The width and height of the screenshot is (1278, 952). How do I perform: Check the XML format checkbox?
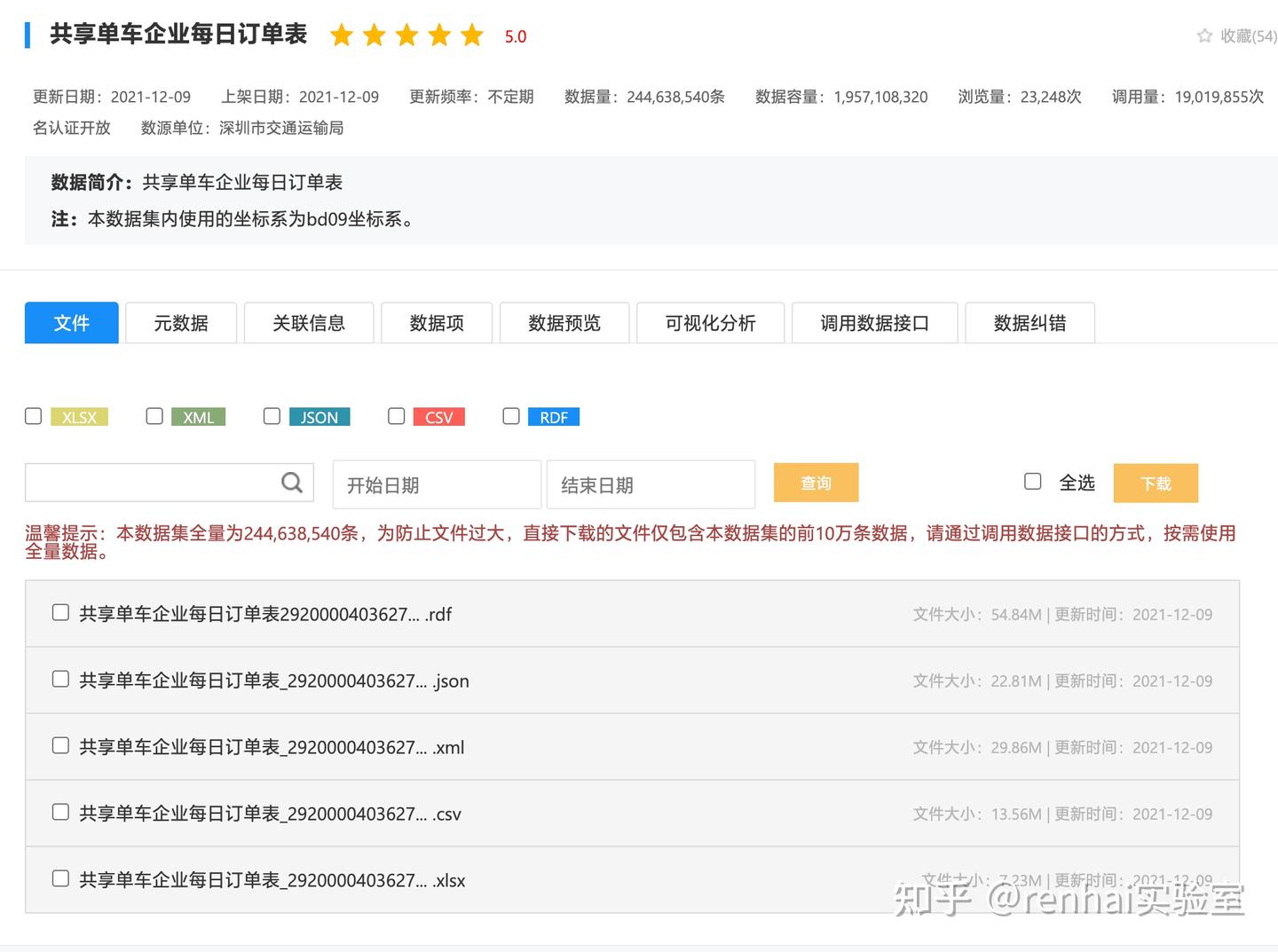154,415
